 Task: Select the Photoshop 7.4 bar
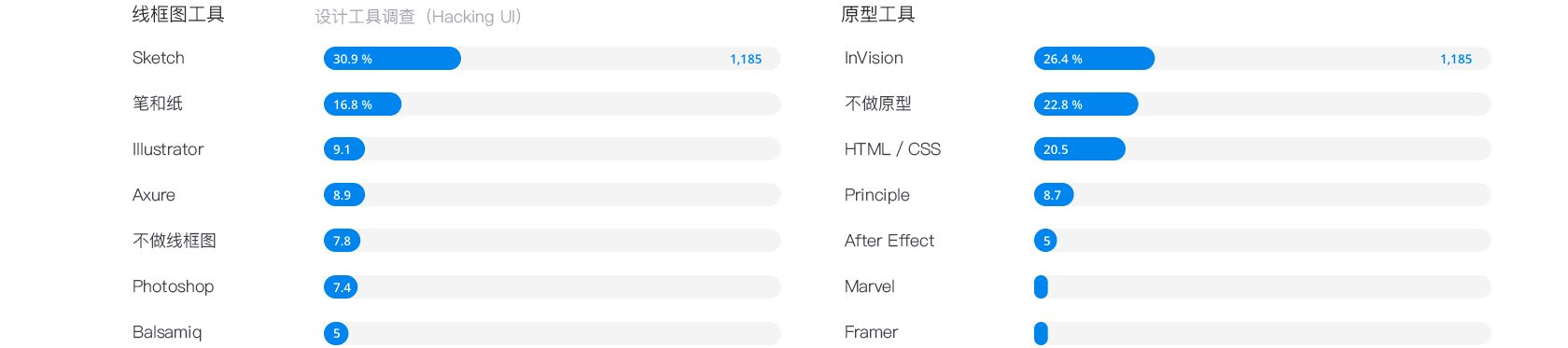(341, 286)
